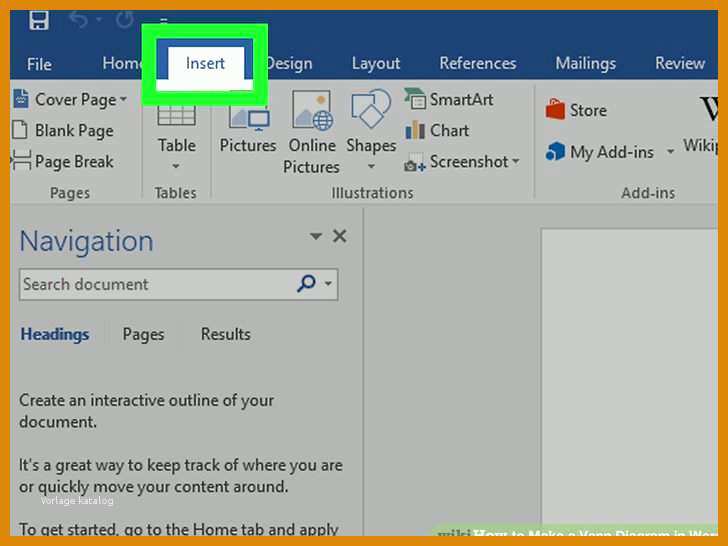
Task: Open the File tab
Action: point(39,64)
